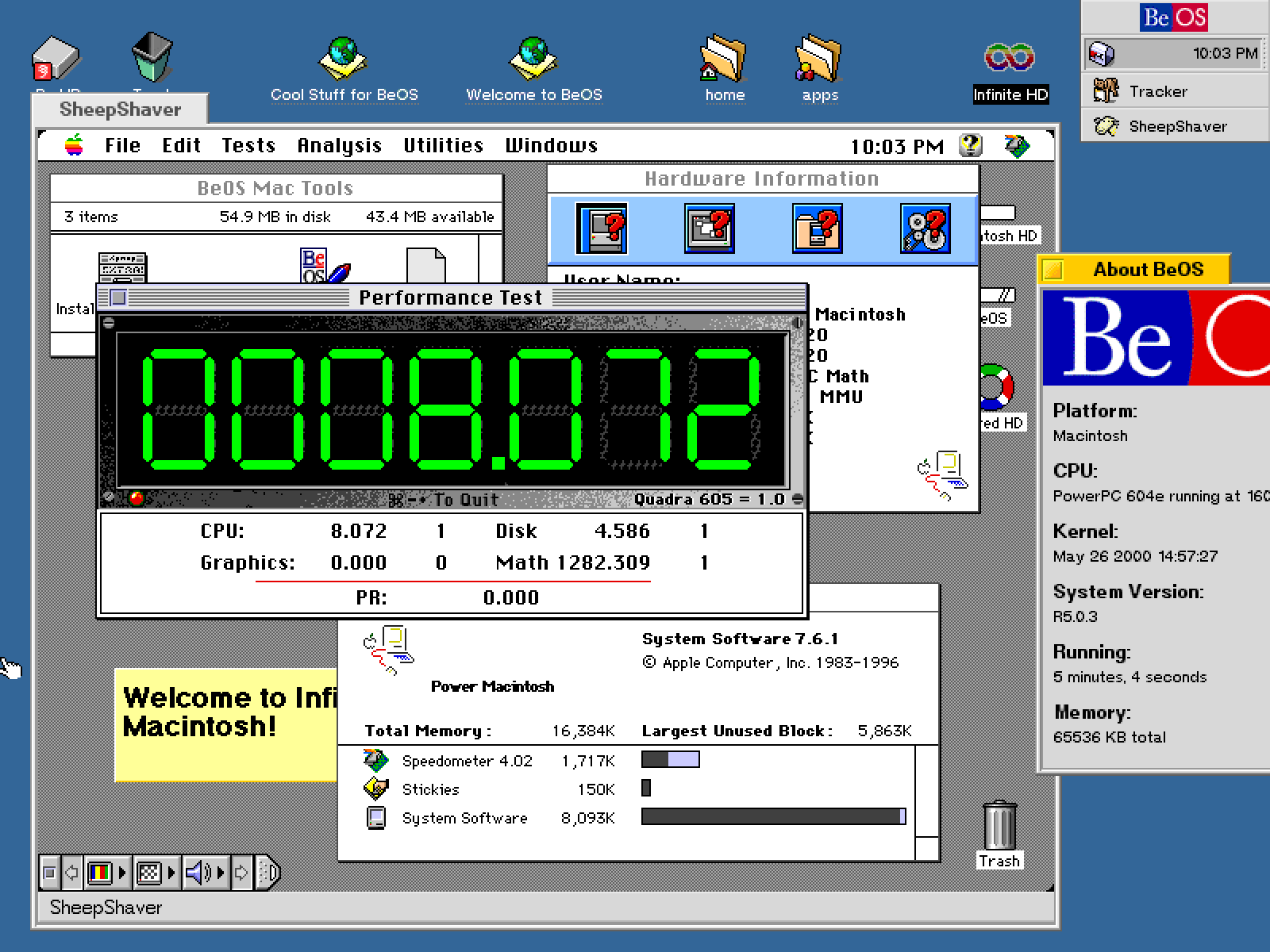1270x952 pixels.
Task: Select the system folder info icon
Action: (818, 229)
